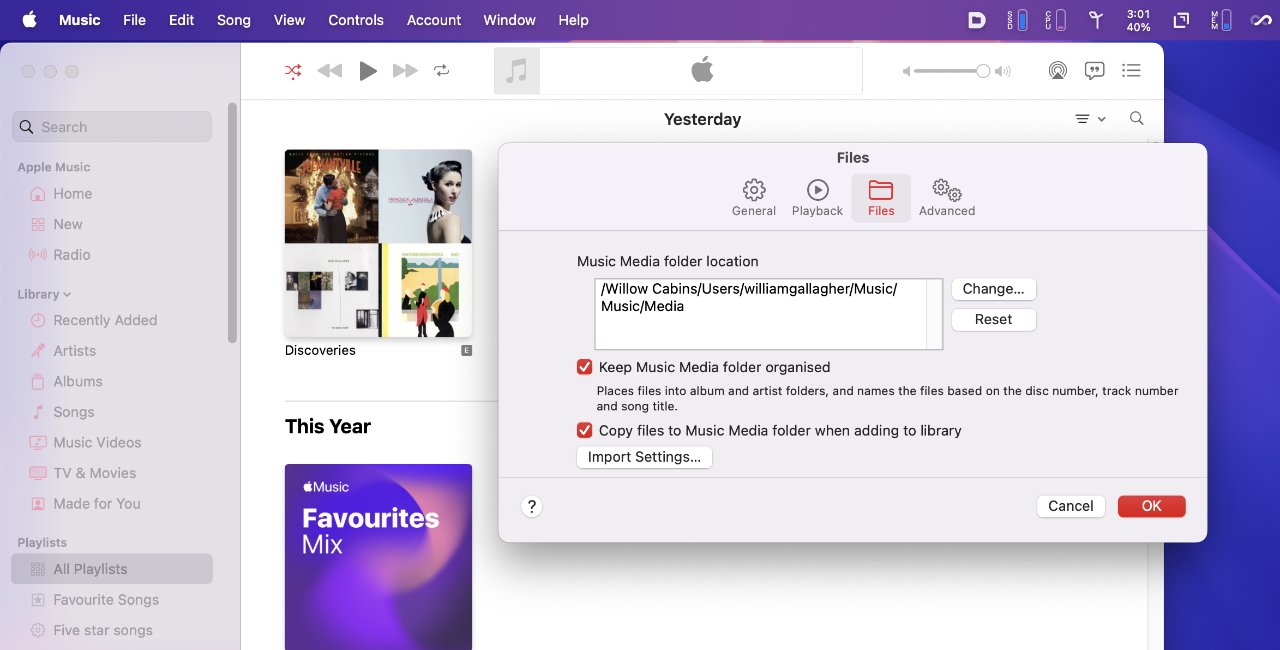The width and height of the screenshot is (1280, 650).
Task: Open the Controls menu
Action: [x=356, y=20]
